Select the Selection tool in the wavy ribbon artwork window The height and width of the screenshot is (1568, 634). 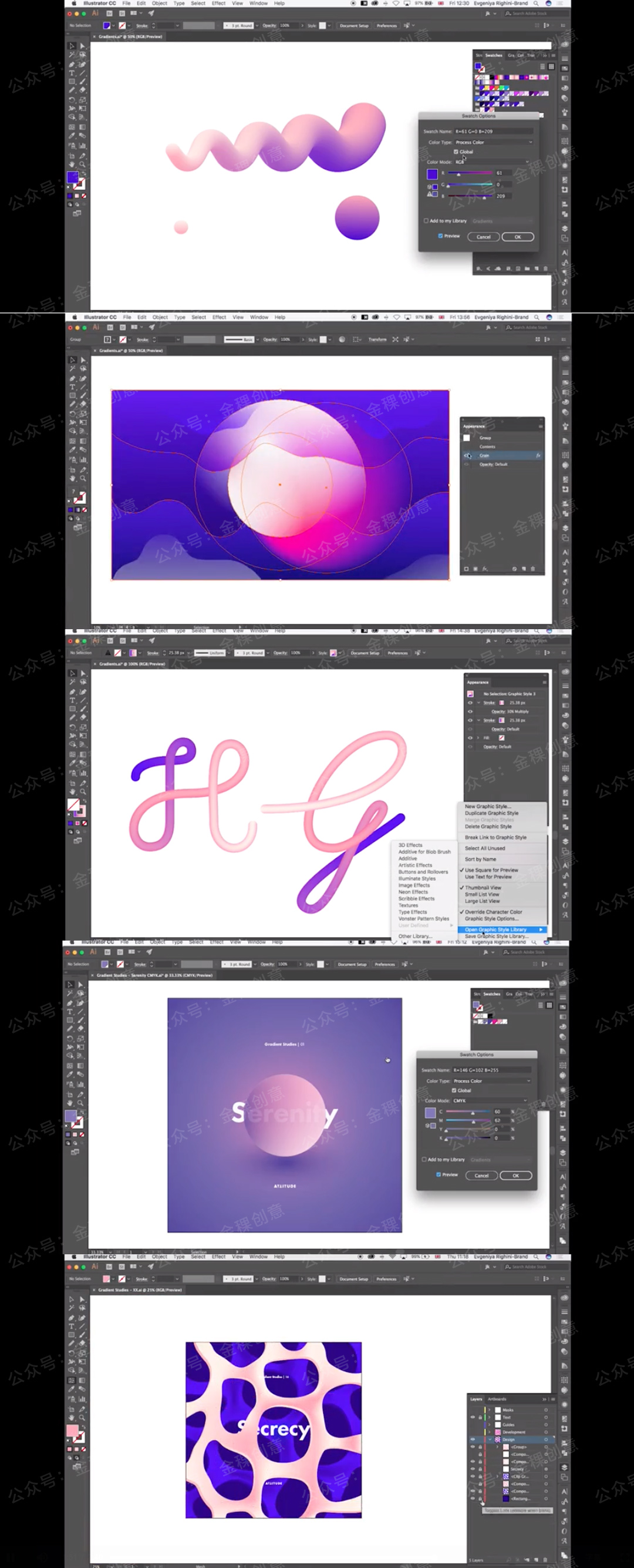72,46
